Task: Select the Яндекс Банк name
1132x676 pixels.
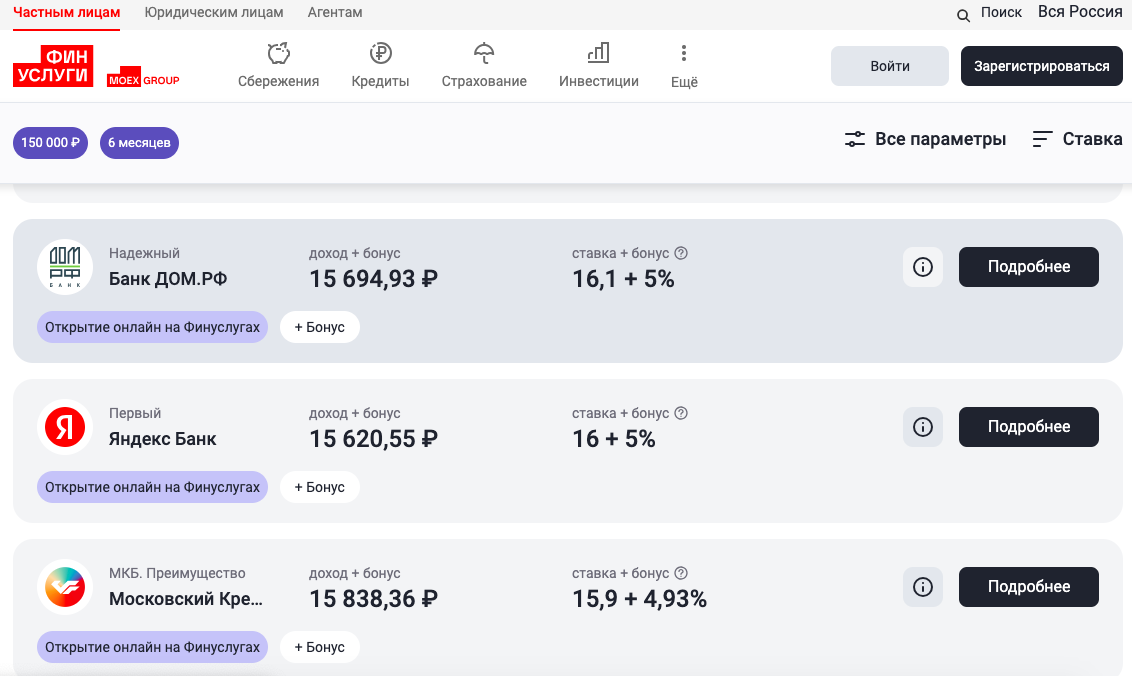Action: pos(162,439)
